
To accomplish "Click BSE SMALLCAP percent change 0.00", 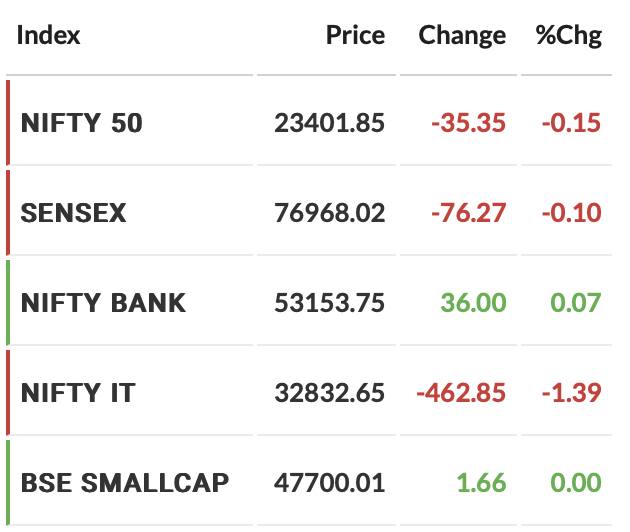I will pos(576,483).
